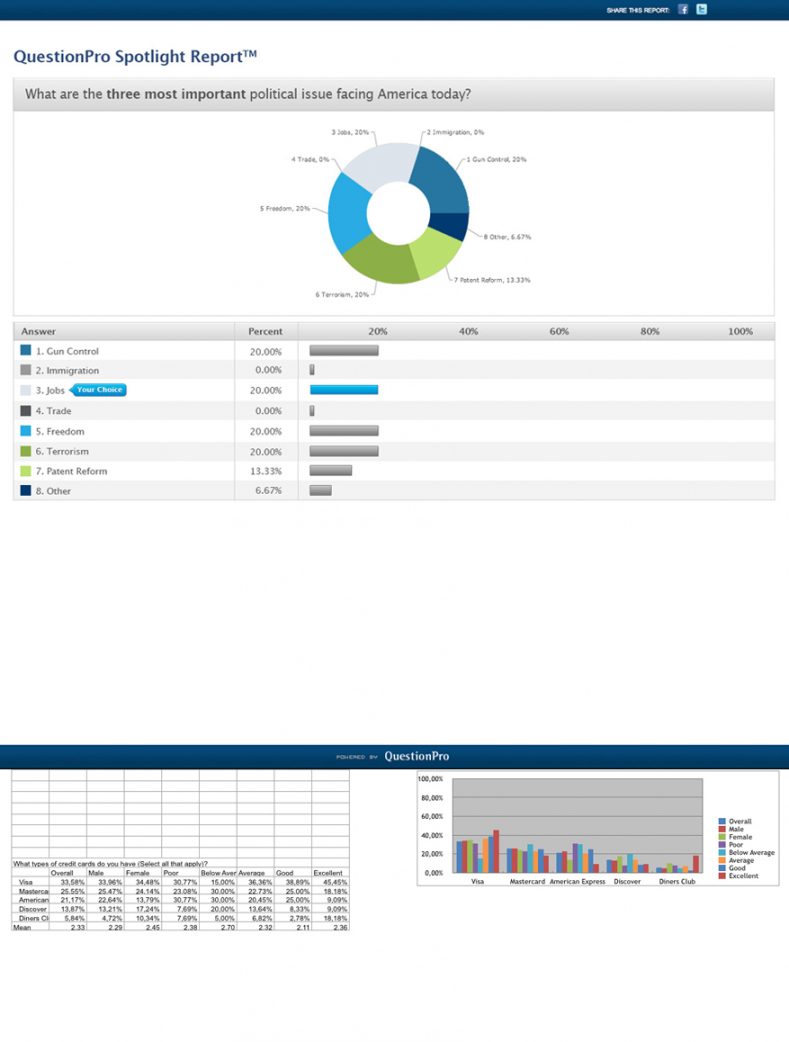
Task: Share the report on Facebook
Action: pyautogui.click(x=683, y=9)
